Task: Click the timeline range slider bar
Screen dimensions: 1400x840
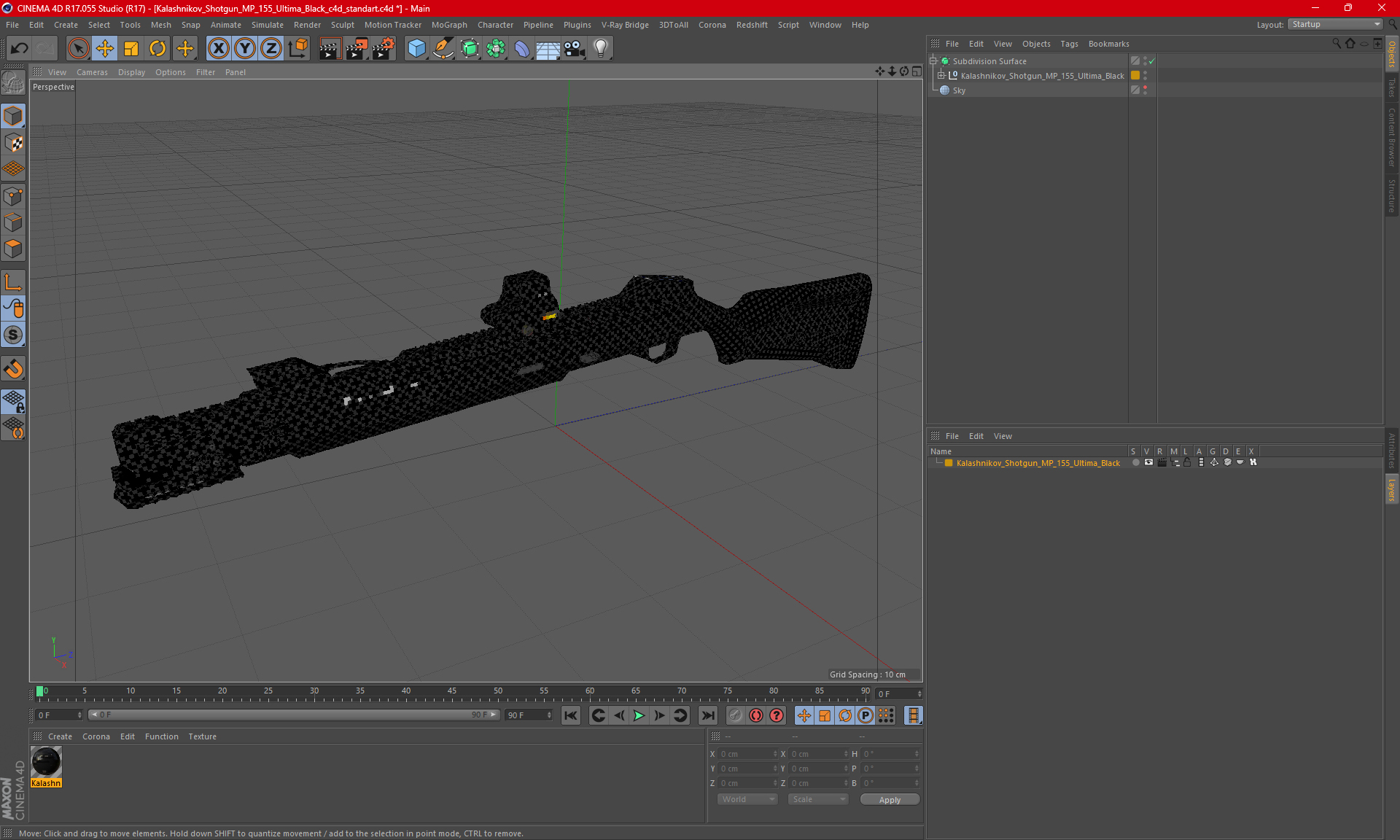Action: (294, 715)
